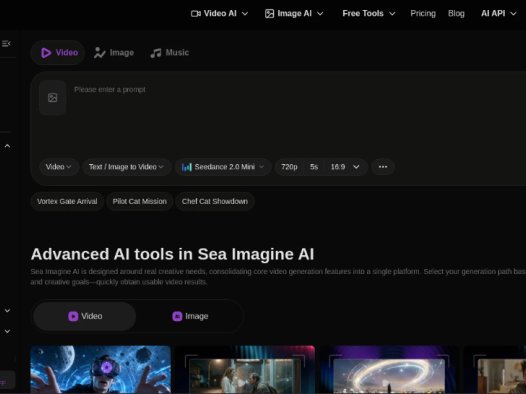This screenshot has width=526, height=394.
Task: Select the Video generation tab
Action: coord(58,53)
